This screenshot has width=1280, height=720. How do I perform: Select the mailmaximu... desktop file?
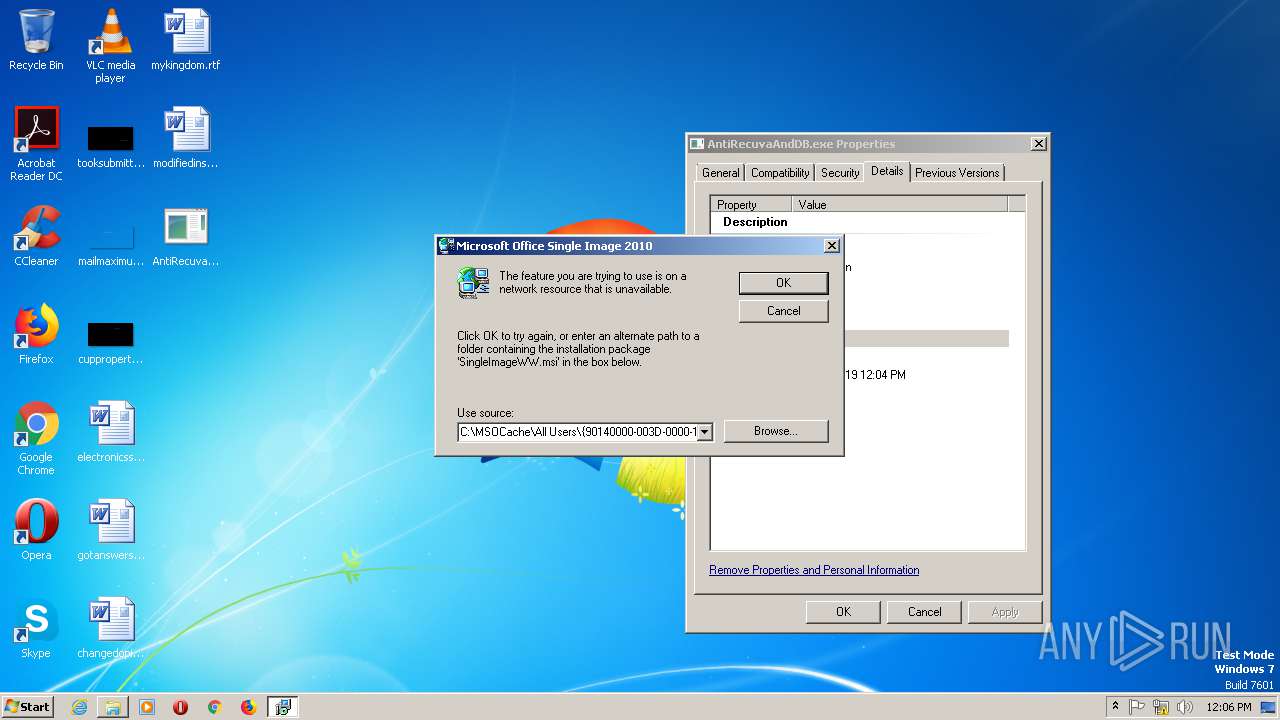coord(110,242)
